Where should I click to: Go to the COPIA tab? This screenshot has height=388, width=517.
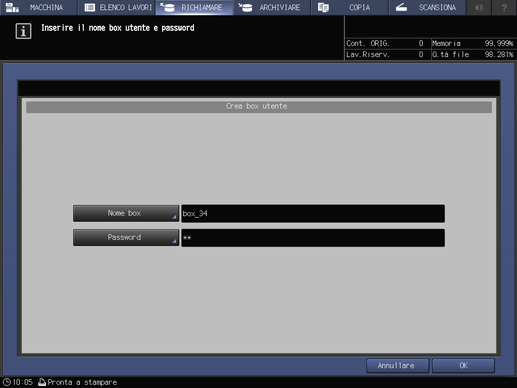350,7
